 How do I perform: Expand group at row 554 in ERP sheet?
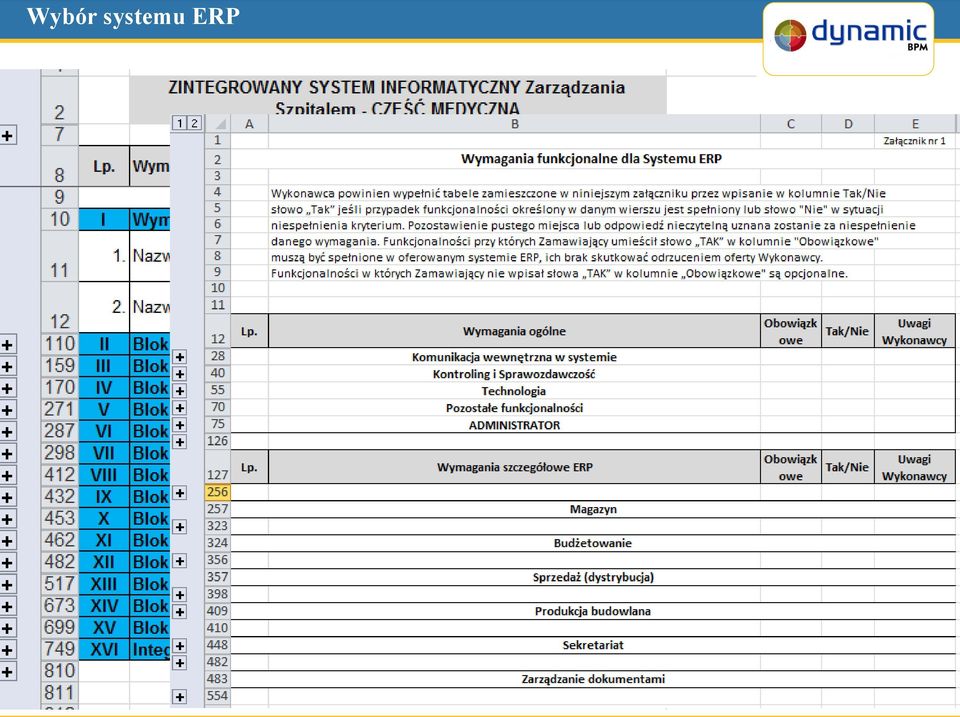[x=180, y=697]
